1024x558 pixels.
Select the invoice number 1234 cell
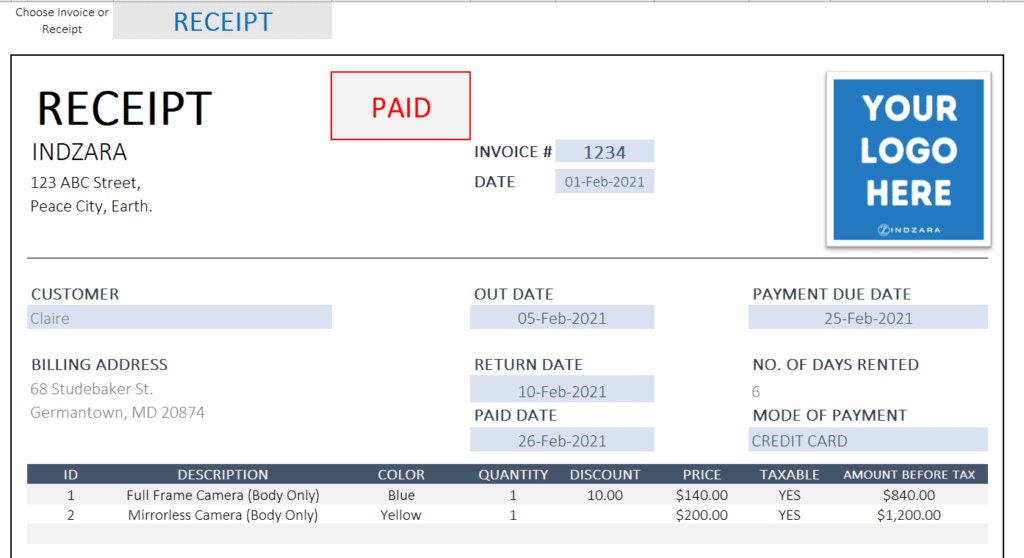[604, 152]
